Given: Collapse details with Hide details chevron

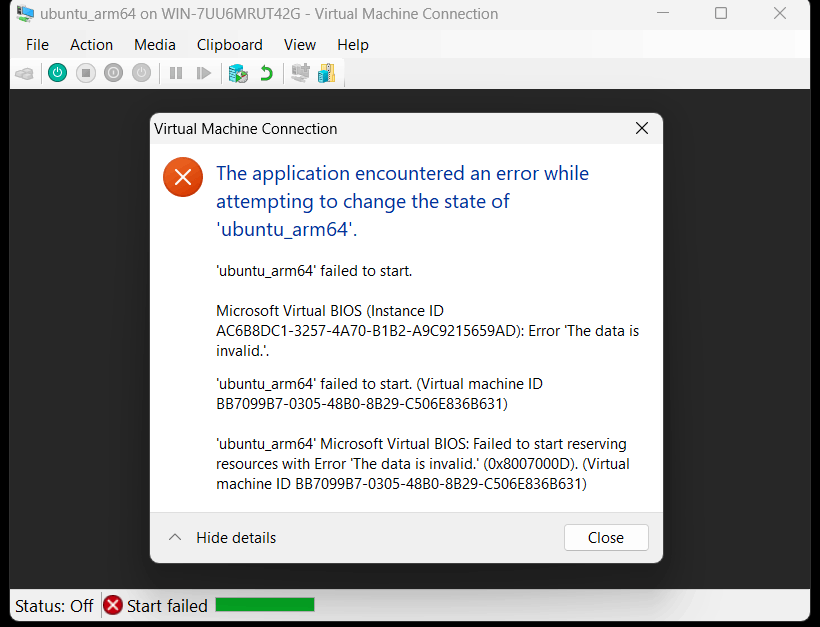Looking at the screenshot, I should 175,538.
